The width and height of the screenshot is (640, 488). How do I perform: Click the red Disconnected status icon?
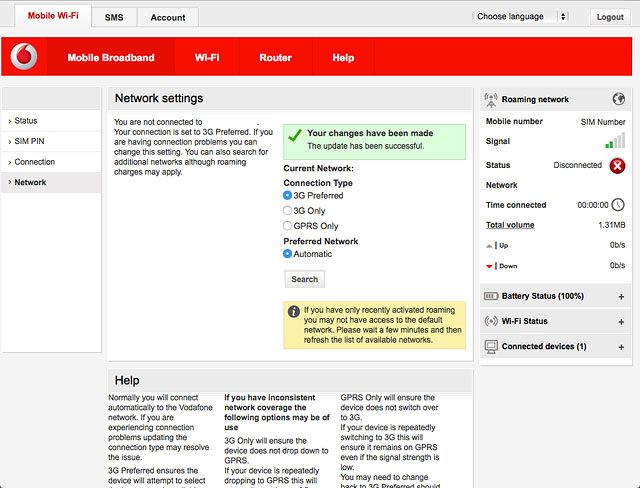tap(617, 165)
